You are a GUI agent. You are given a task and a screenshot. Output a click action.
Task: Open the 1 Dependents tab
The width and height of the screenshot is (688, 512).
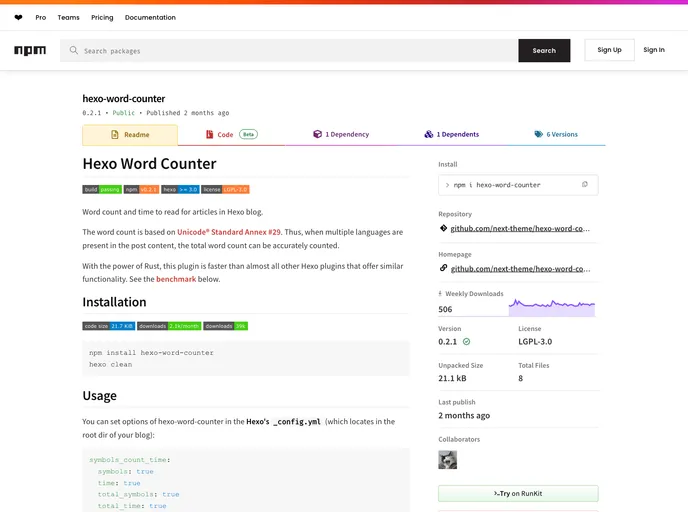(452, 135)
